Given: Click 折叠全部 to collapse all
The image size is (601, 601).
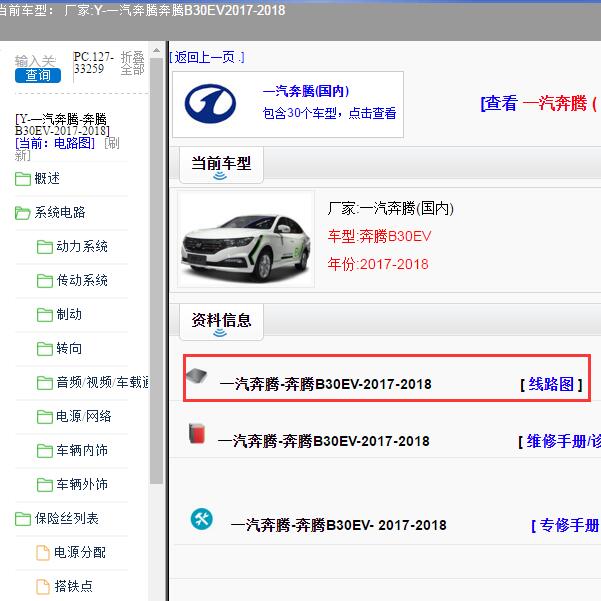Looking at the screenshot, I should [132, 64].
